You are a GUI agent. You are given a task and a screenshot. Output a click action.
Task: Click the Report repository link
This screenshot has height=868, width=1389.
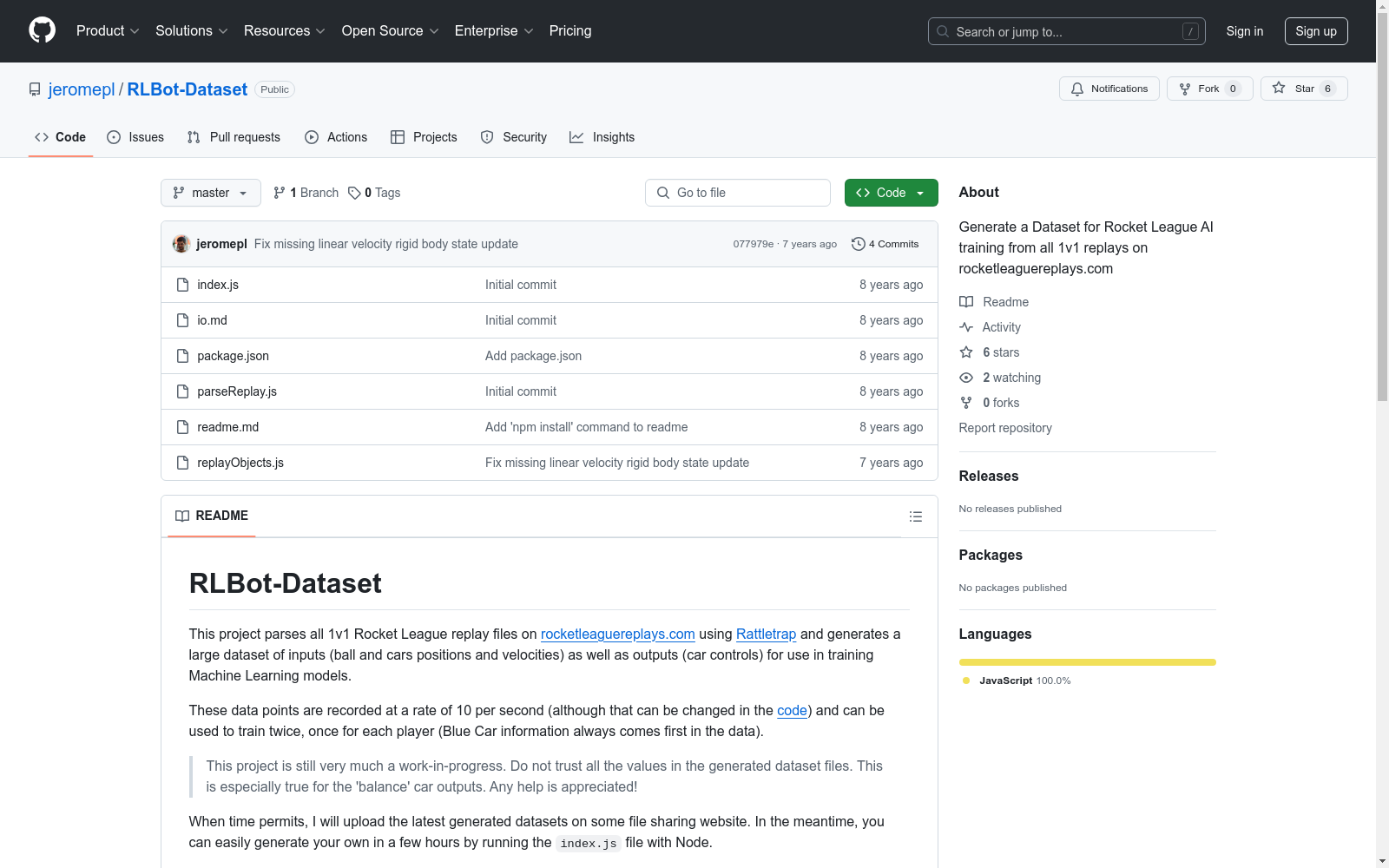1005,428
